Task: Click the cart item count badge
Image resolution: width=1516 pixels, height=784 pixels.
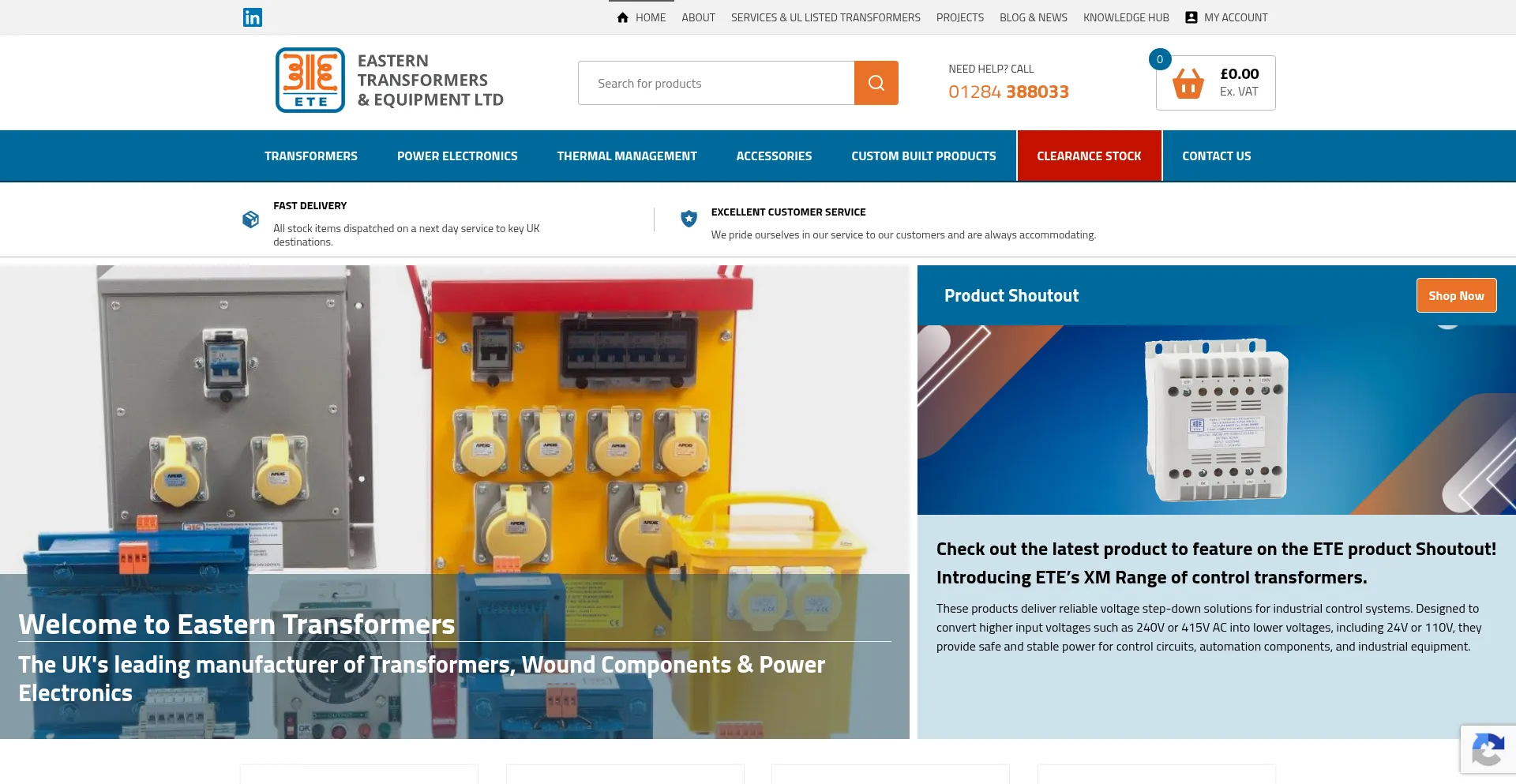Action: tap(1160, 59)
